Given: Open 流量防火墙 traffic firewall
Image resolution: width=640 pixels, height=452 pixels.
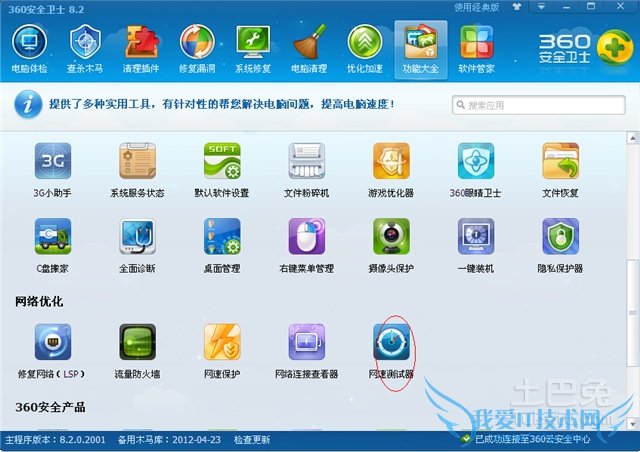Looking at the screenshot, I should (x=137, y=351).
